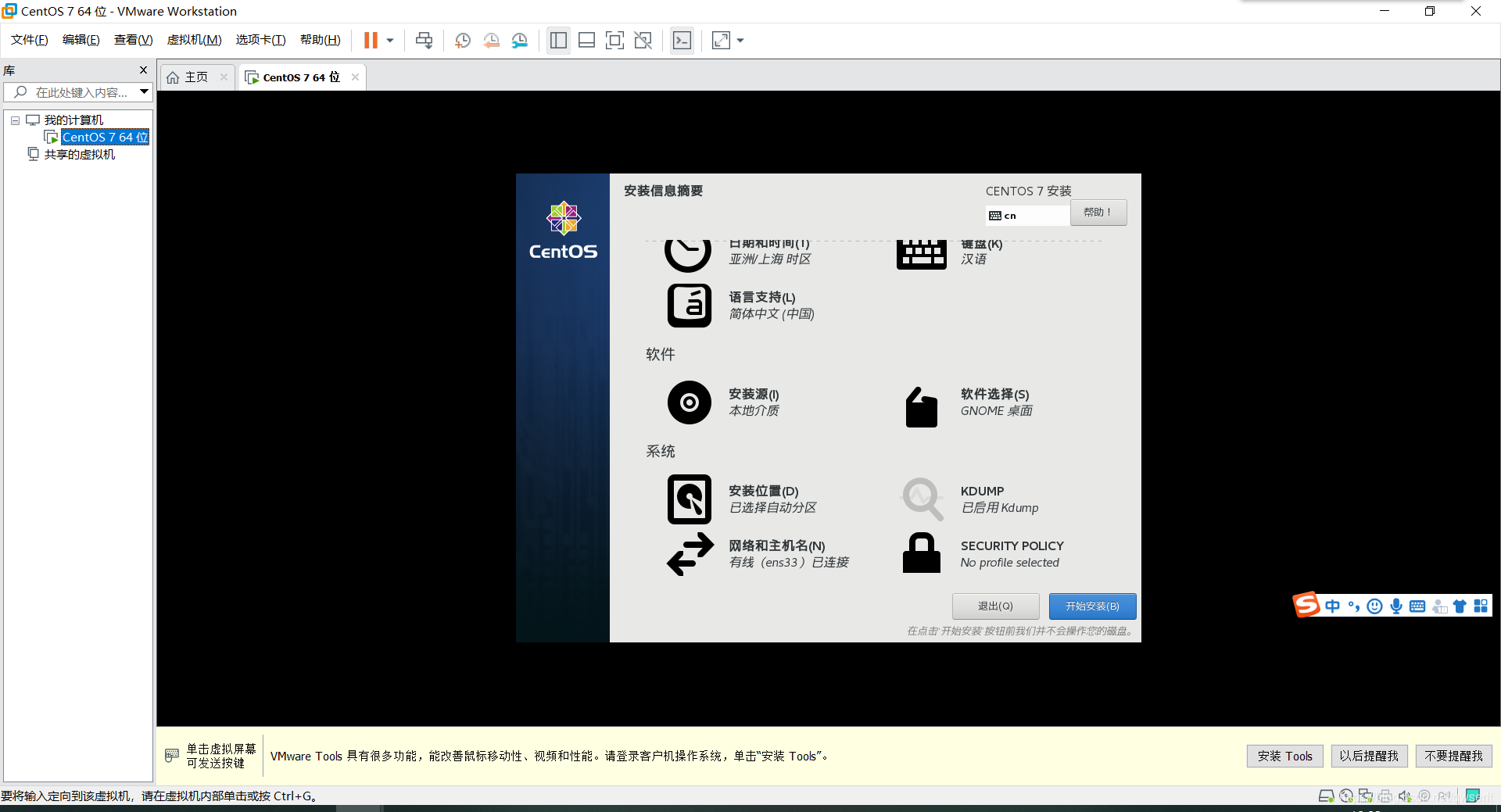
Task: Open the 虚拟机(M) menu
Action: (195, 40)
